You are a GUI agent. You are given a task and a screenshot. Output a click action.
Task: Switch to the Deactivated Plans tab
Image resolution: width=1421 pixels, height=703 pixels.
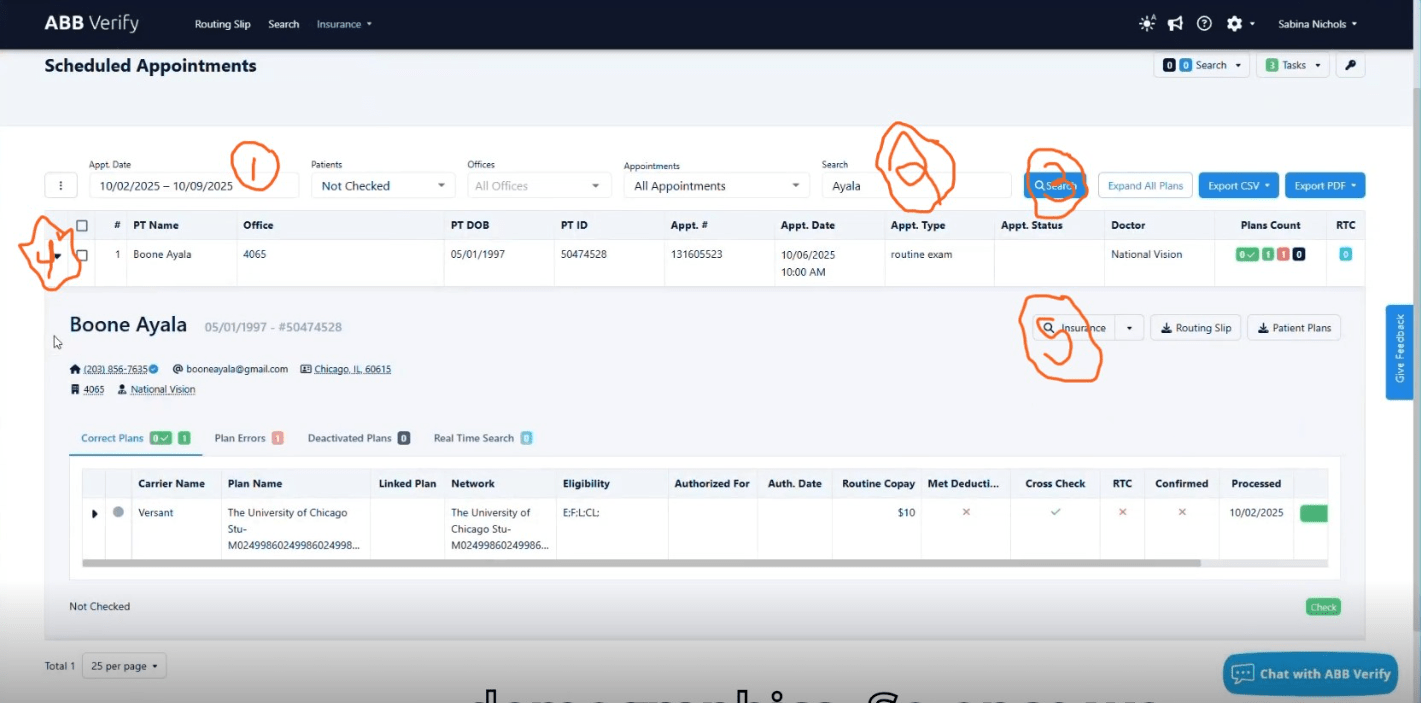[x=359, y=438]
